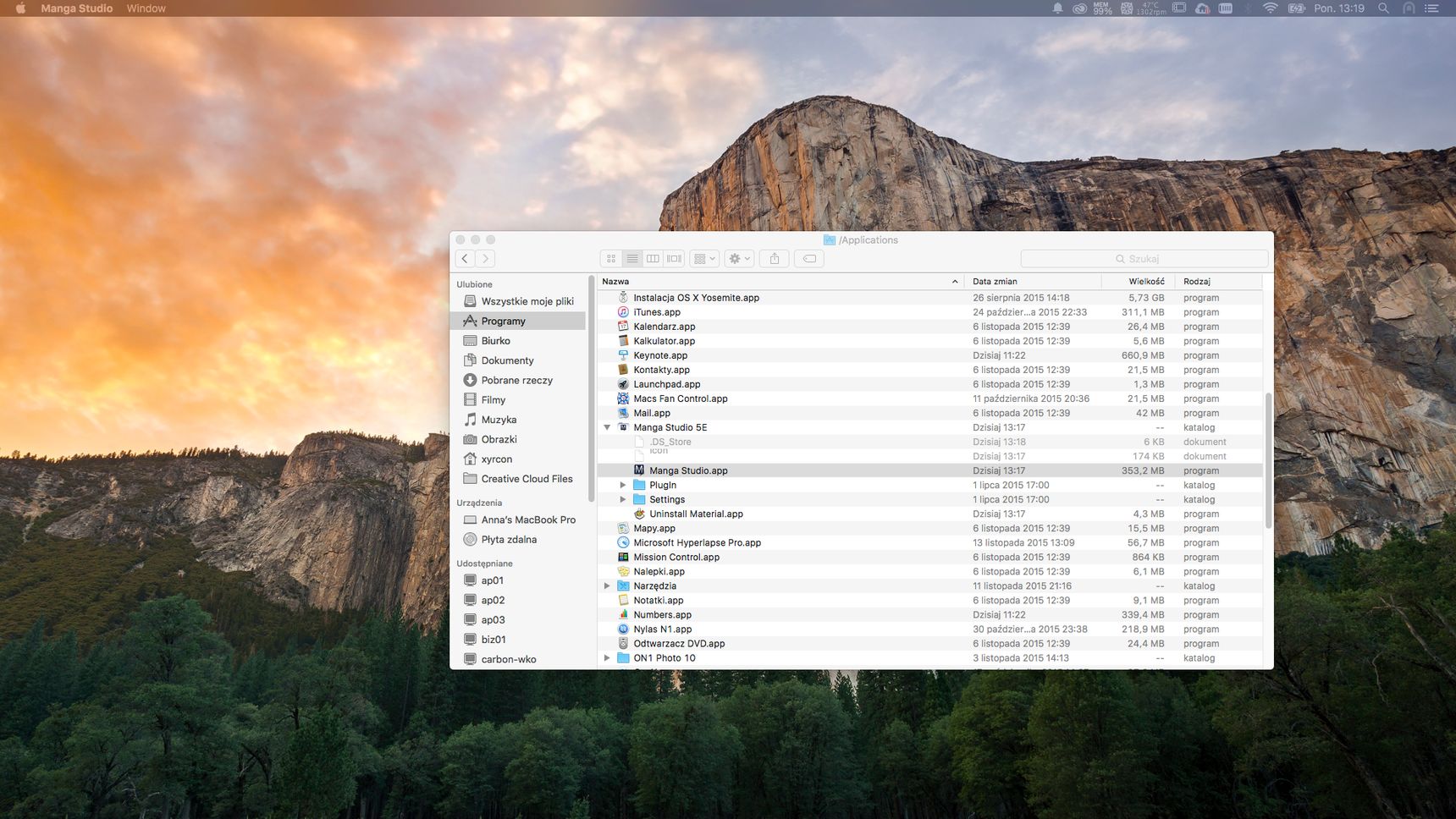1456x819 pixels.
Task: Open Creative Cloud Files in sidebar
Action: point(518,479)
